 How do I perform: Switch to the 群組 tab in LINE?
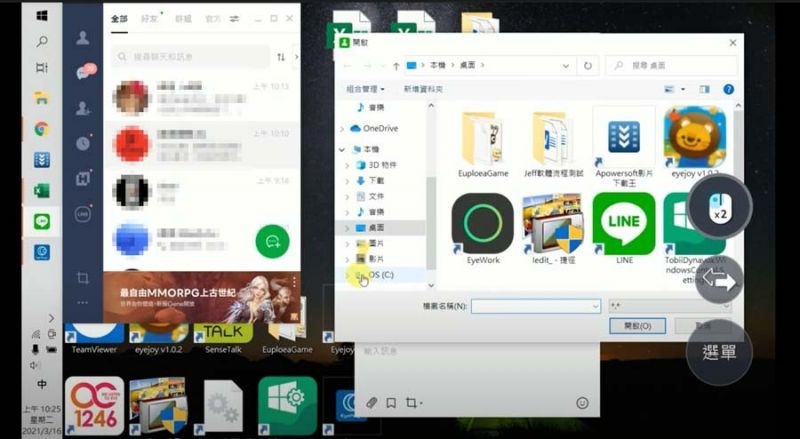point(183,19)
